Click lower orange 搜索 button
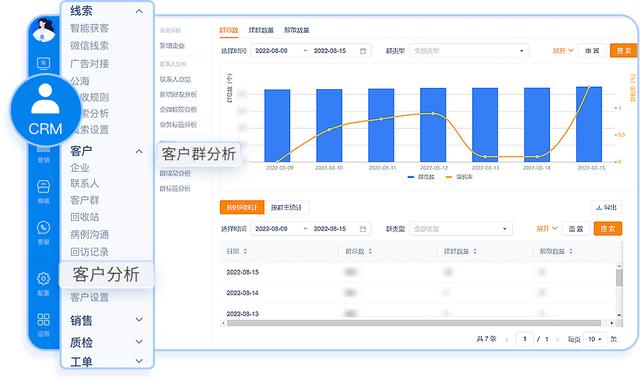Image resolution: width=640 pixels, height=381 pixels. tap(608, 229)
